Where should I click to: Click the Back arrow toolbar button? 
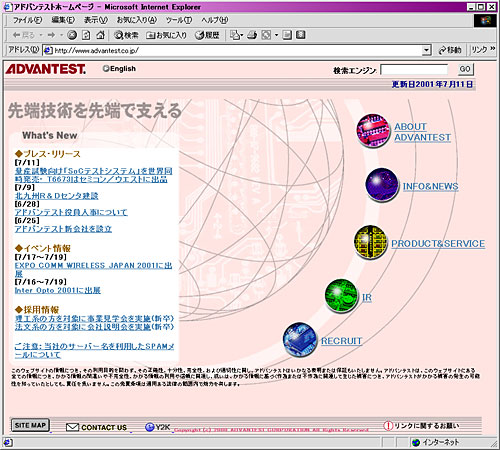23,35
